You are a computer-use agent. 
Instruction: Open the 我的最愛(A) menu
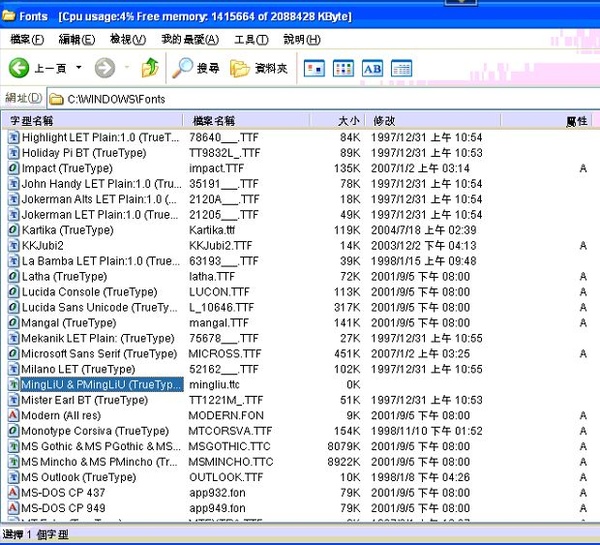[190, 39]
